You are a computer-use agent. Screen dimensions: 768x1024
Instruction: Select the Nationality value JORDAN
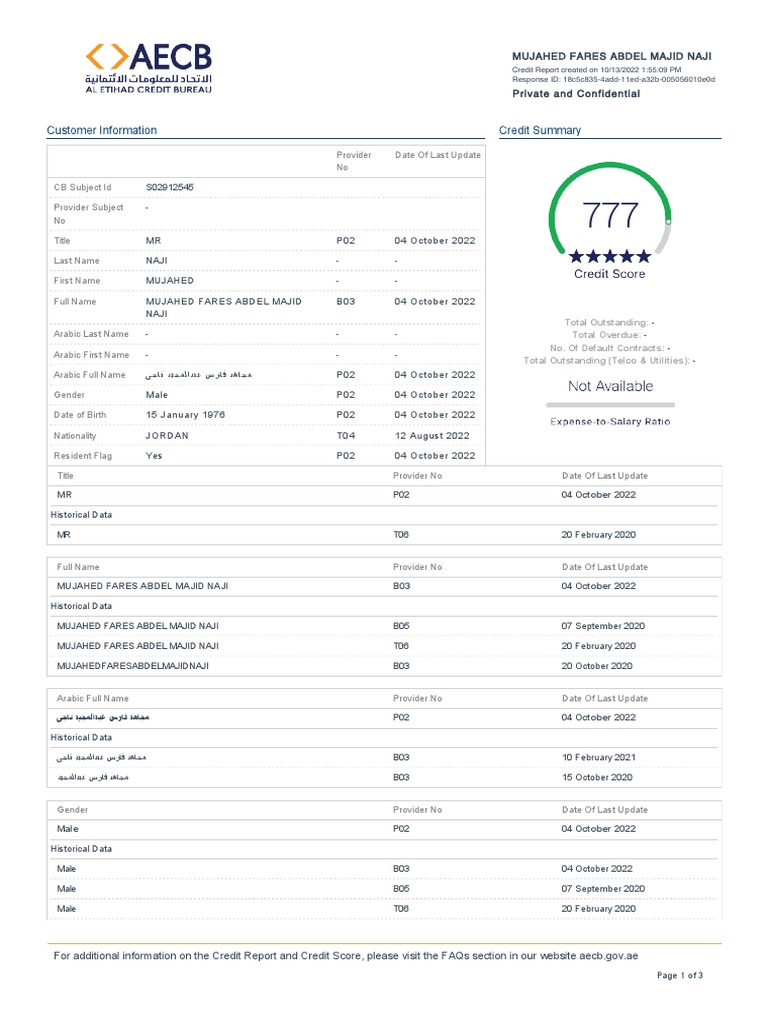click(x=167, y=436)
